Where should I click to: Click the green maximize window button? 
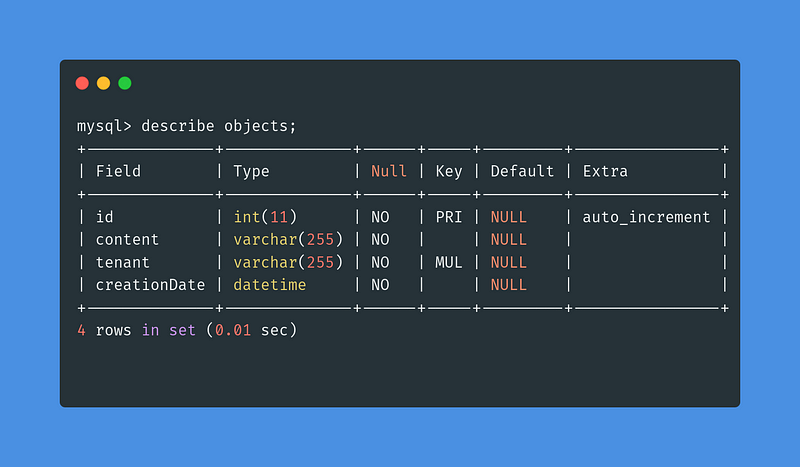pos(125,83)
